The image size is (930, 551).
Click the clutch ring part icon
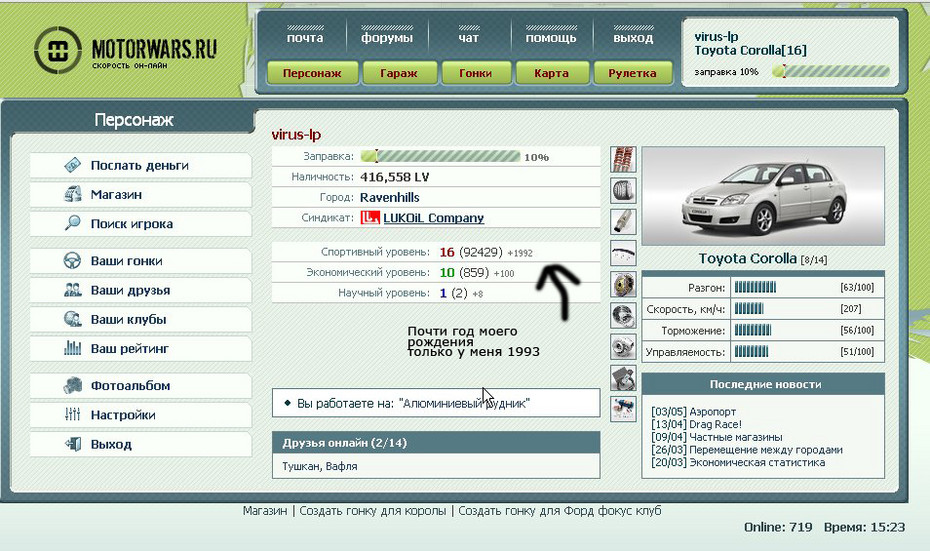623,315
